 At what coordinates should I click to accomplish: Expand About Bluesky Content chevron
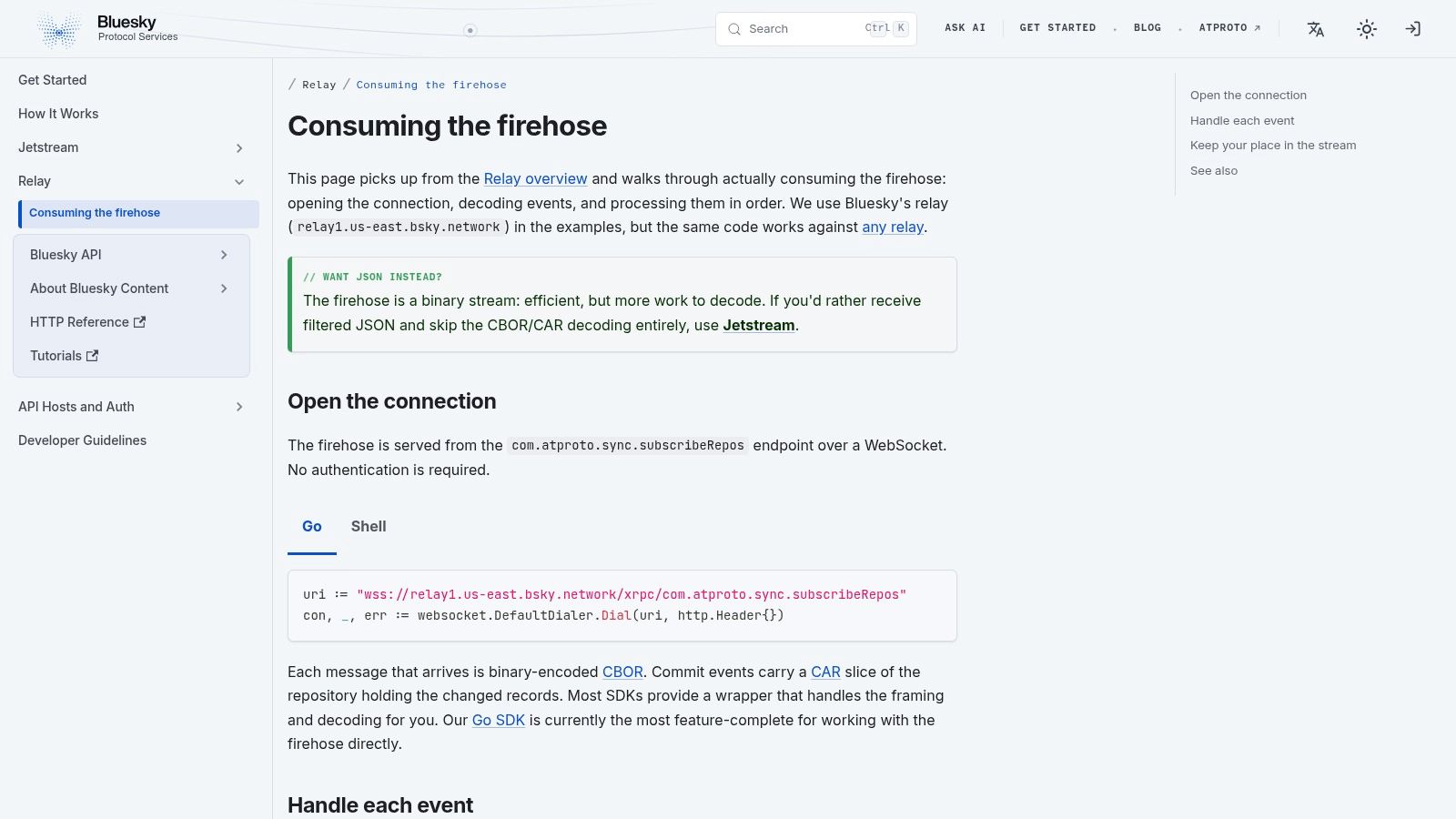point(224,288)
